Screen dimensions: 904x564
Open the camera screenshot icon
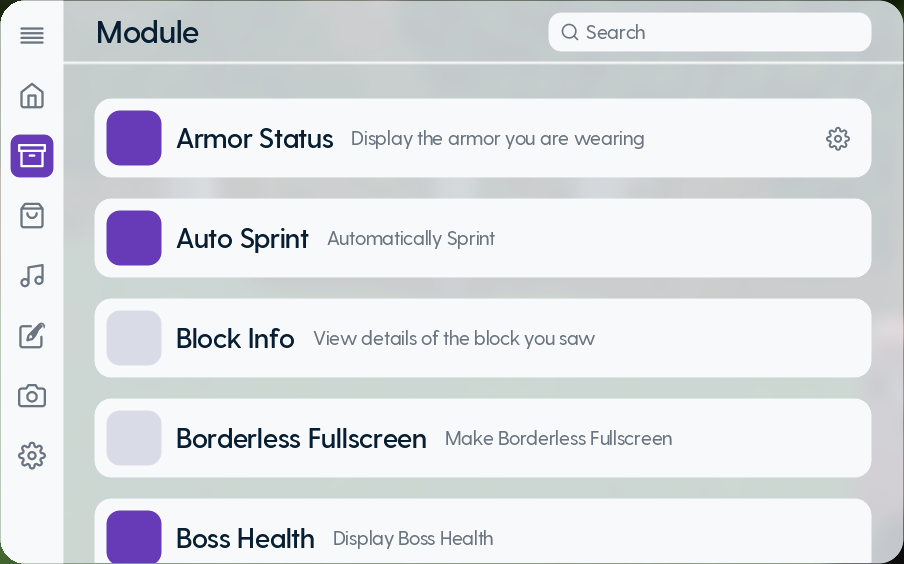(32, 396)
